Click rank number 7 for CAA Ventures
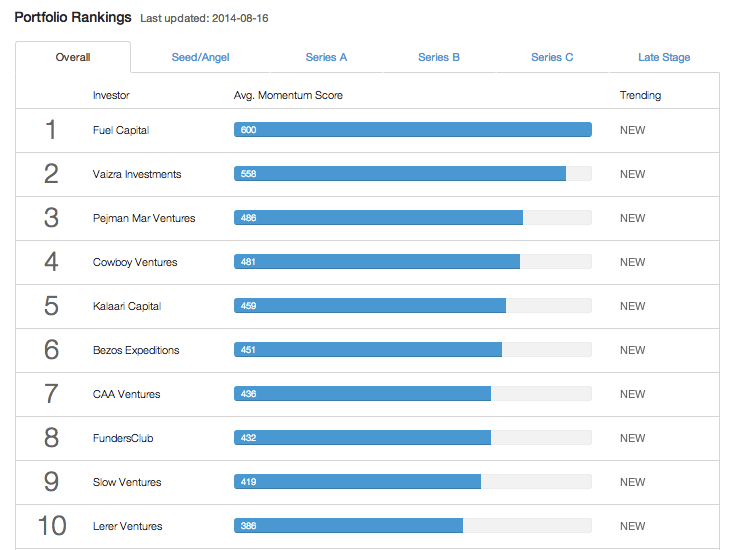The width and height of the screenshot is (733, 550). 51,393
